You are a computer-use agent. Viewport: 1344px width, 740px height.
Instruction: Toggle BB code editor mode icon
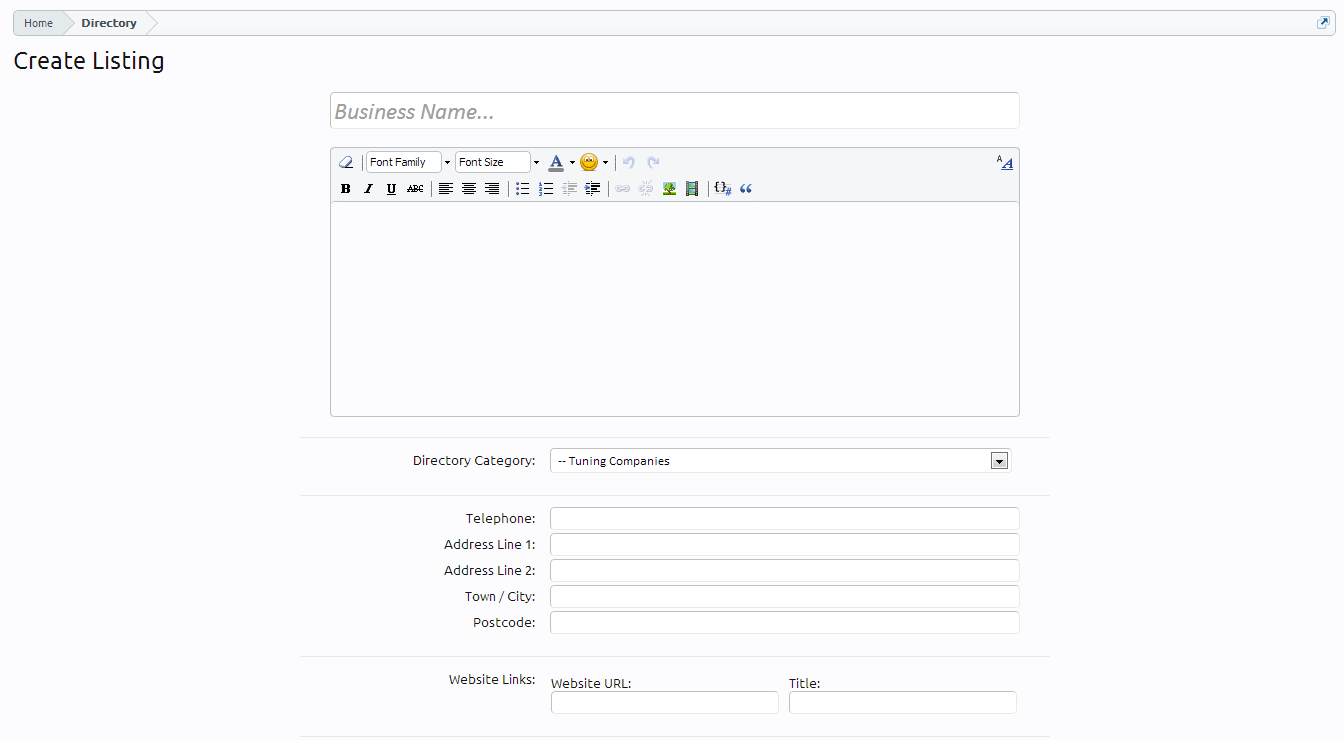[1005, 162]
